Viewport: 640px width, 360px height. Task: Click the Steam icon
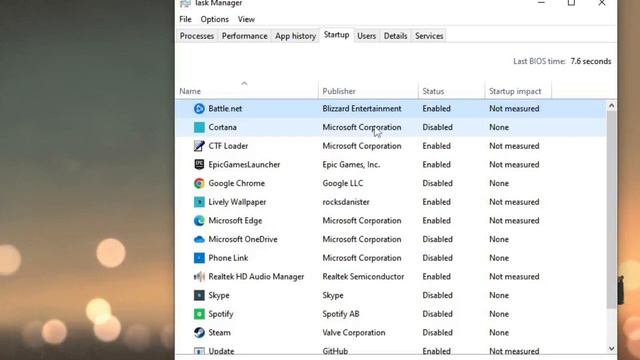coord(199,333)
